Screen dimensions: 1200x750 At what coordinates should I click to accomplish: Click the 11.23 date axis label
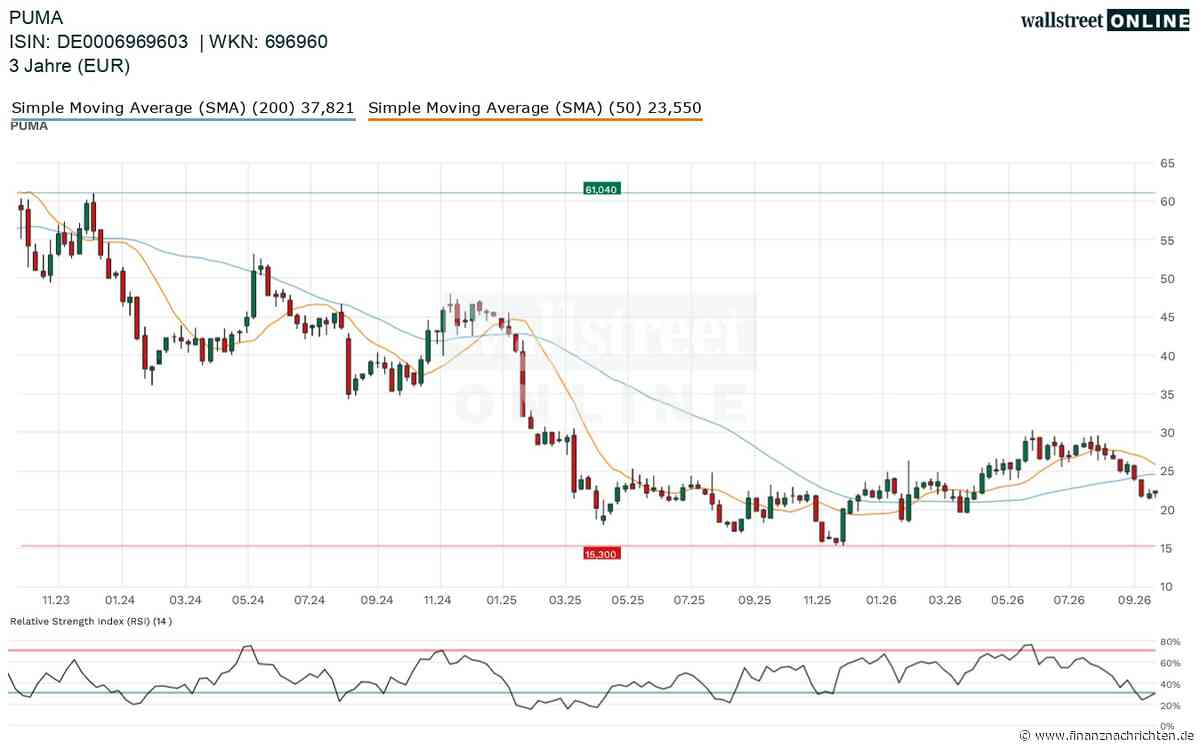click(57, 600)
